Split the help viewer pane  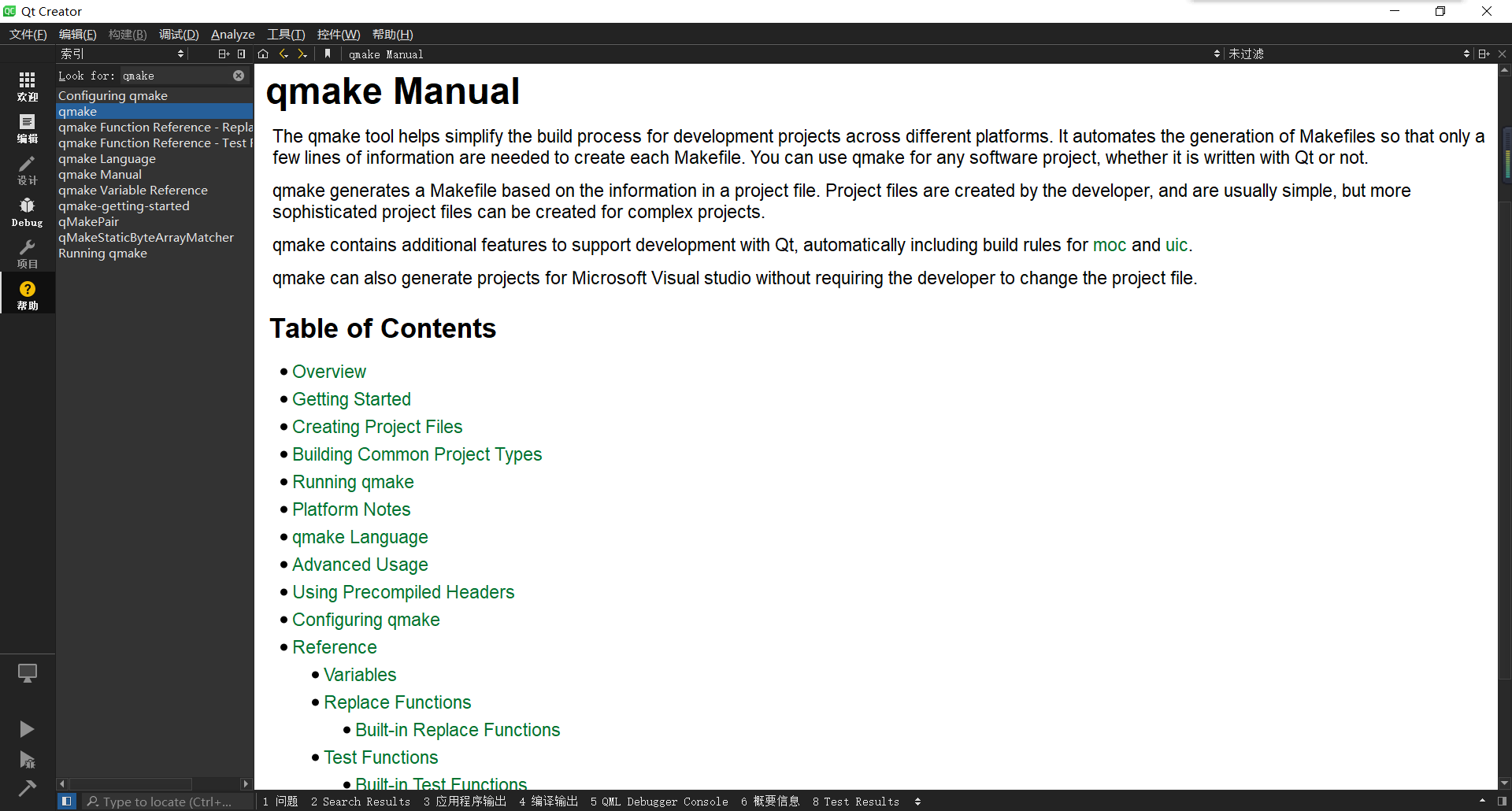point(1484,54)
